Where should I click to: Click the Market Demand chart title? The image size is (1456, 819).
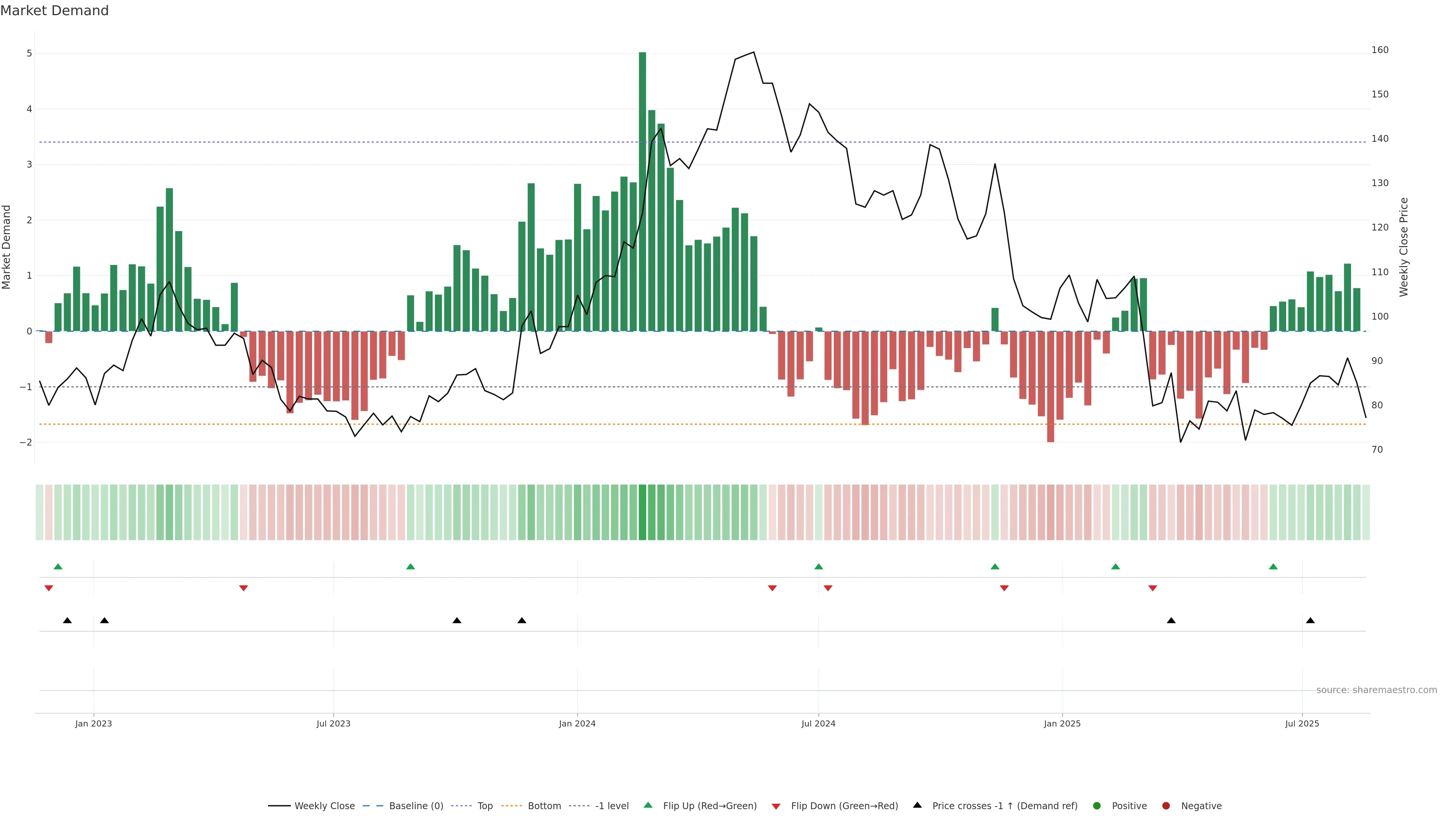(54, 11)
